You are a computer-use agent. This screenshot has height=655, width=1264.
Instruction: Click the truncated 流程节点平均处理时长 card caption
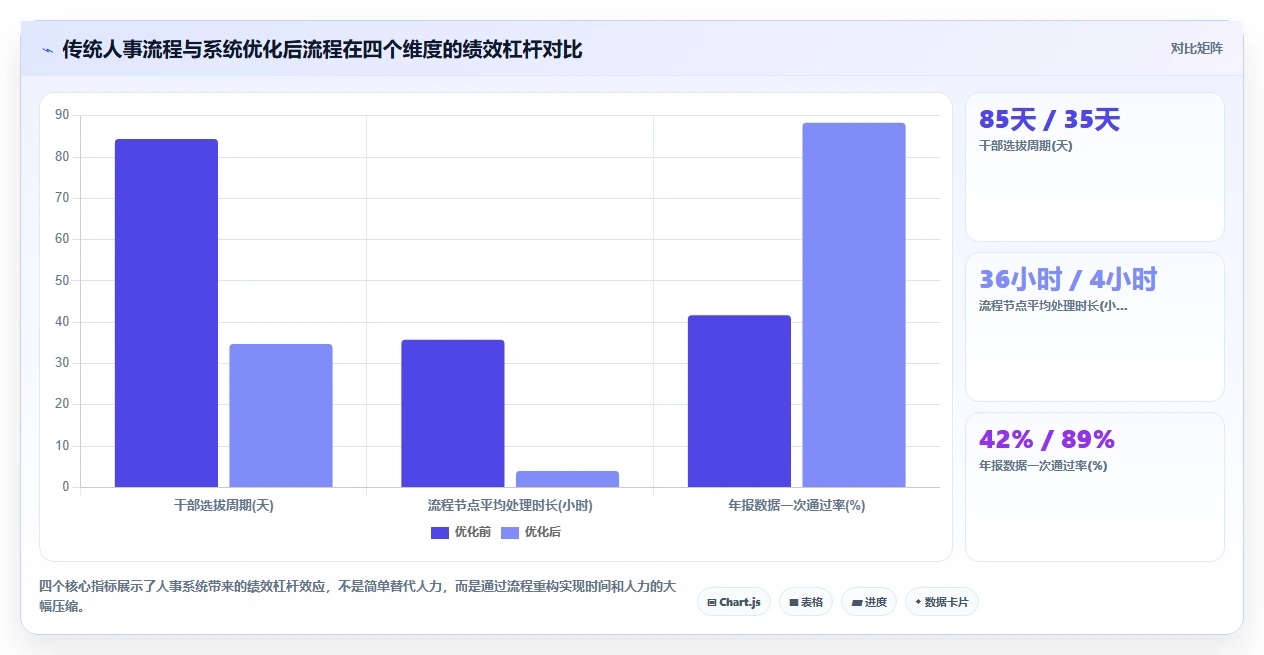(1053, 306)
